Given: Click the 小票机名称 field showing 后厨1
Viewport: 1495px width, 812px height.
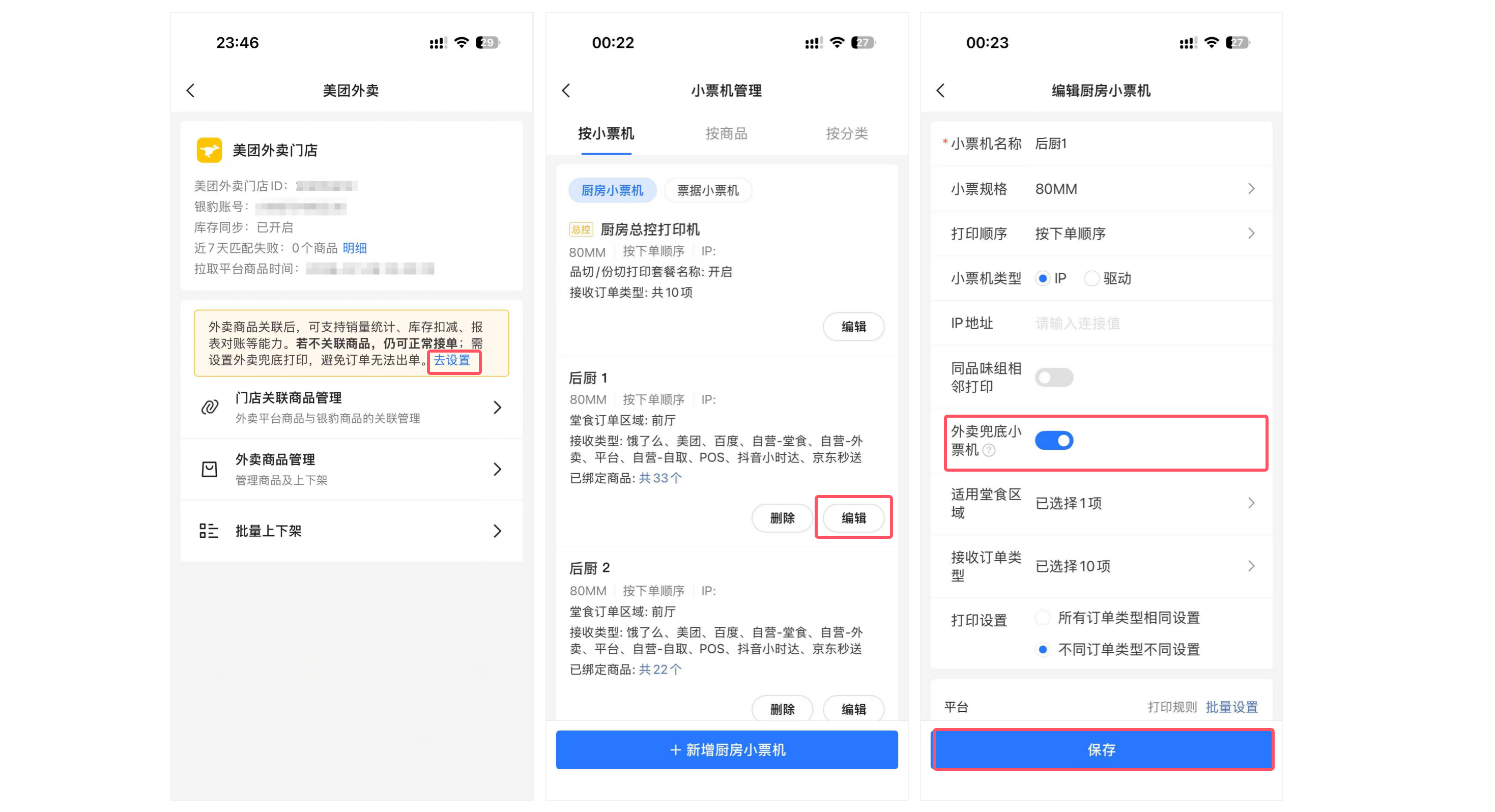Looking at the screenshot, I should point(1101,143).
